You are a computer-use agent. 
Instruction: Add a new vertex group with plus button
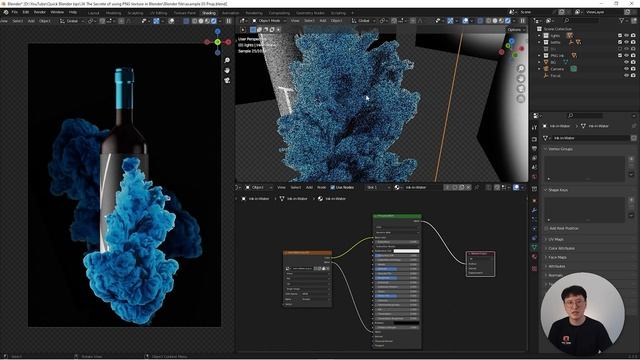(631, 158)
